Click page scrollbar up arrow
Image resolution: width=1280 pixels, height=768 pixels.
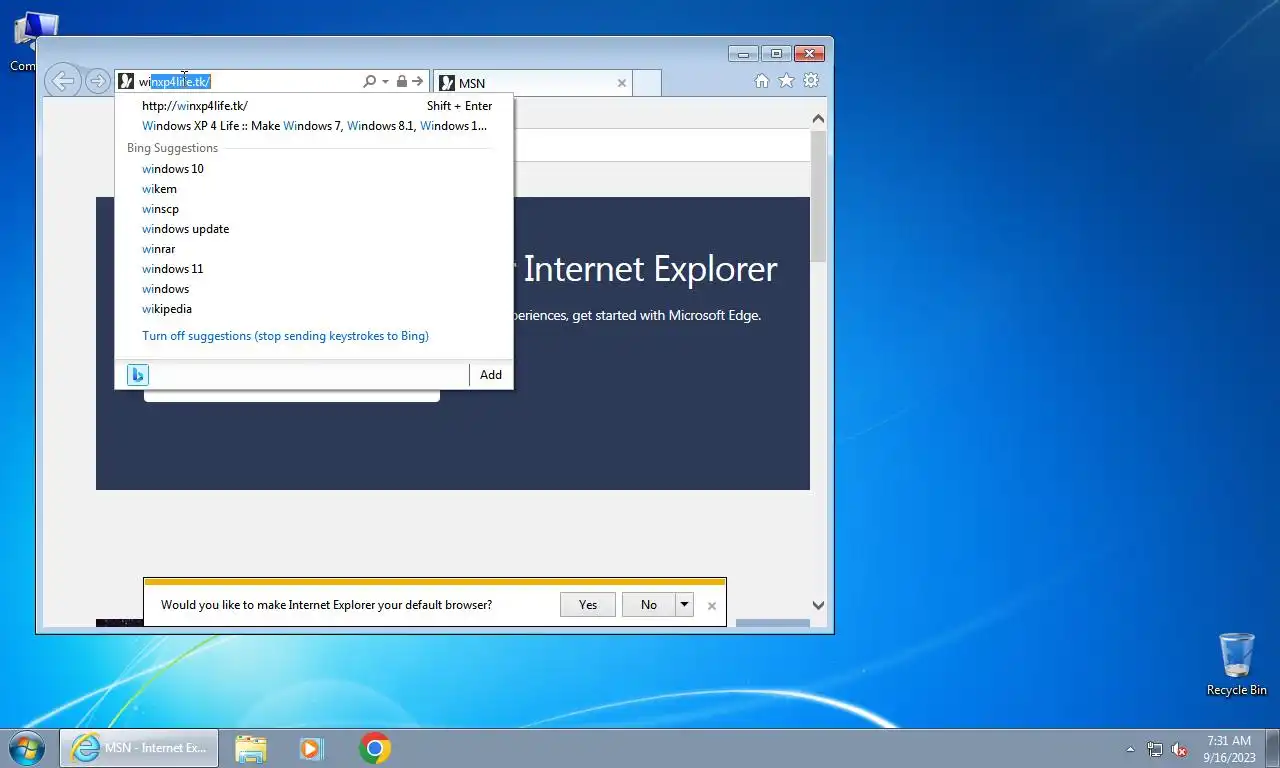818,119
